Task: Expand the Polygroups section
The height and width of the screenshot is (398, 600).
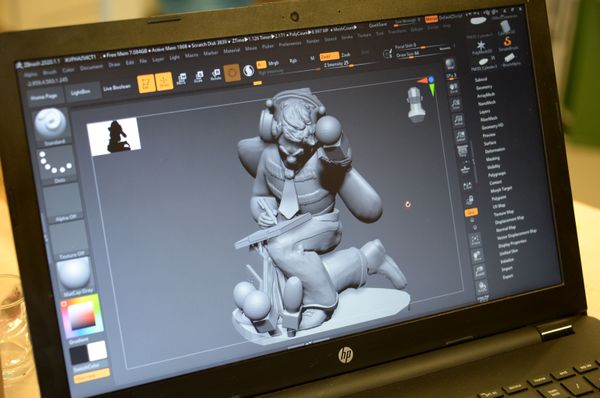Action: point(497,174)
